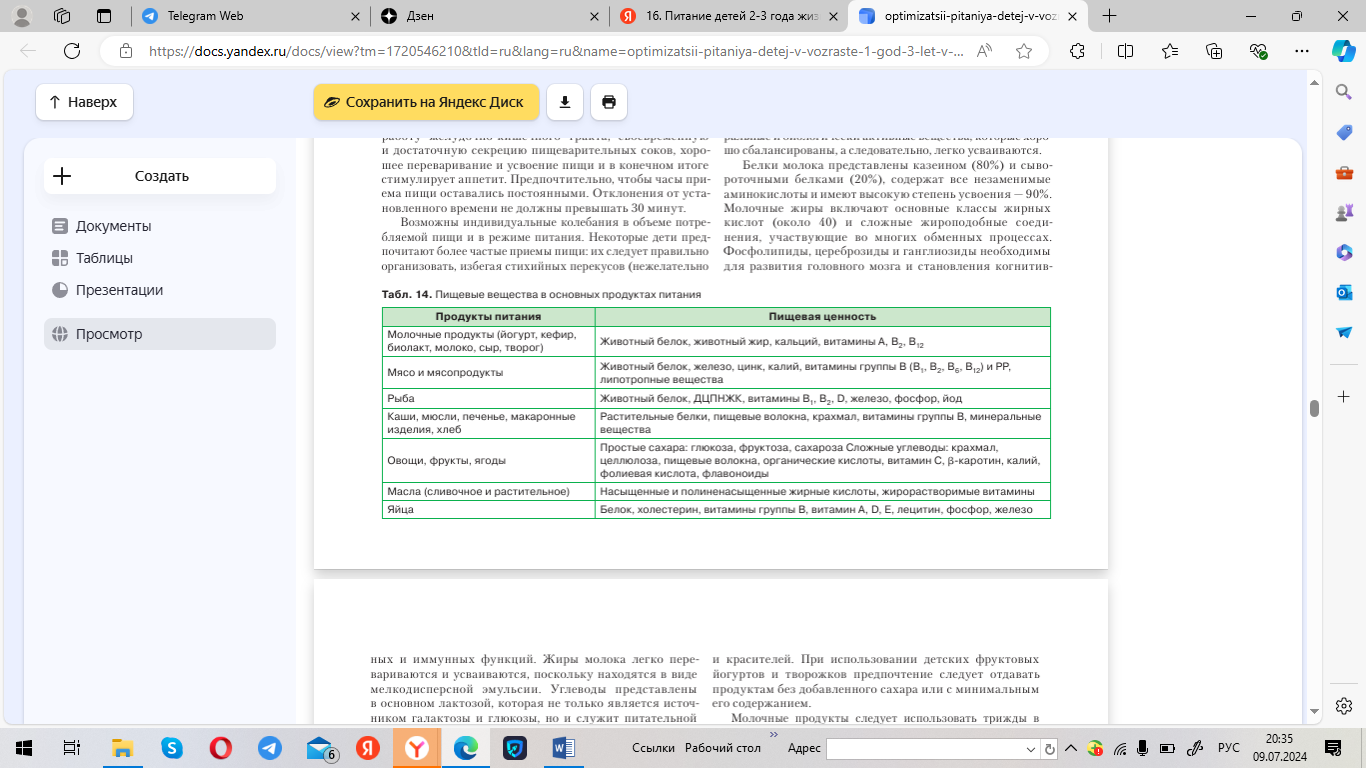Viewport: 1366px width, 768px height.
Task: Open a new browser tab
Action: pyautogui.click(x=1109, y=16)
